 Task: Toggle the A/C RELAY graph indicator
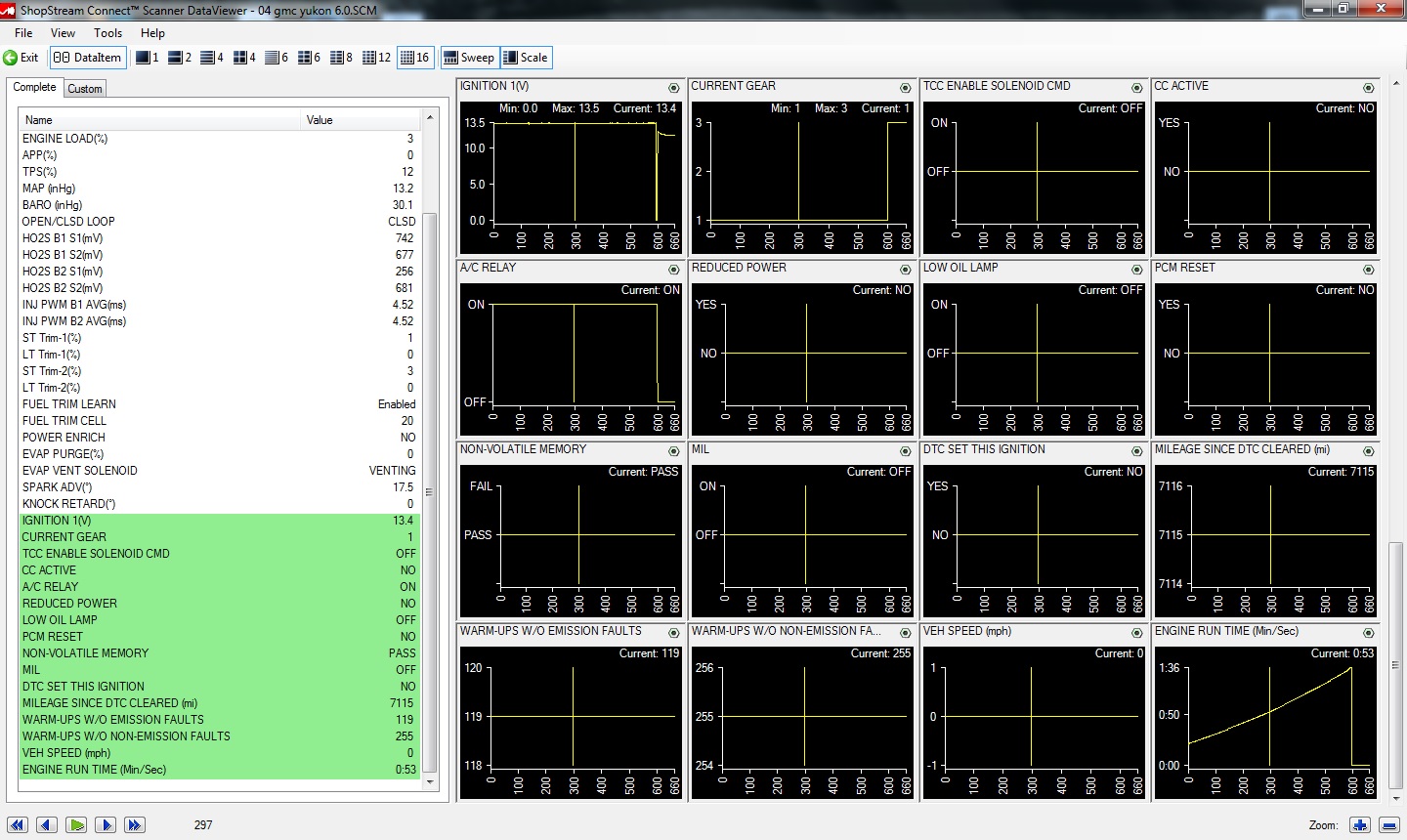point(673,270)
